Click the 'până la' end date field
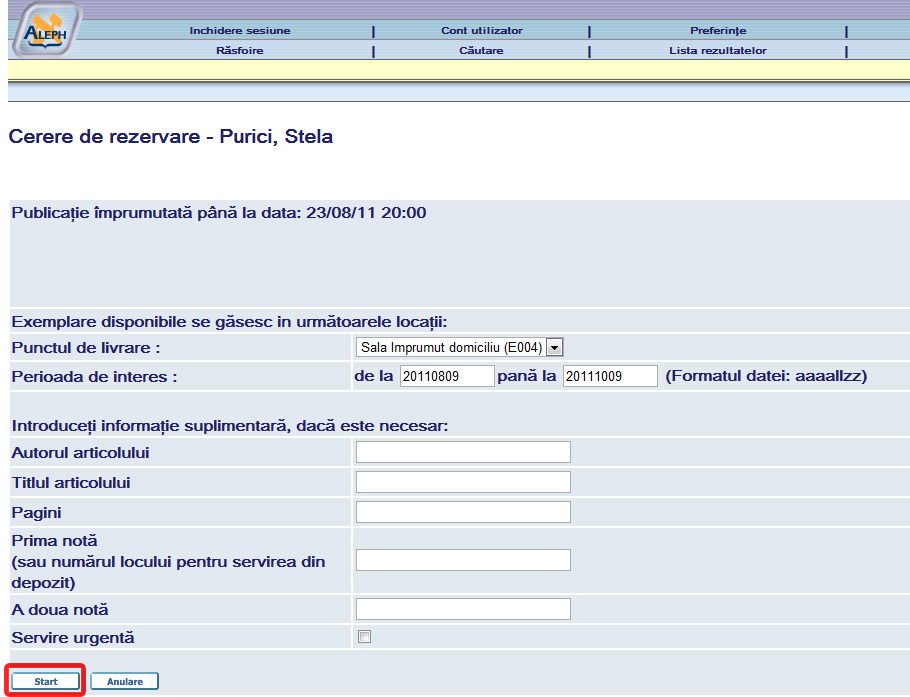 610,376
